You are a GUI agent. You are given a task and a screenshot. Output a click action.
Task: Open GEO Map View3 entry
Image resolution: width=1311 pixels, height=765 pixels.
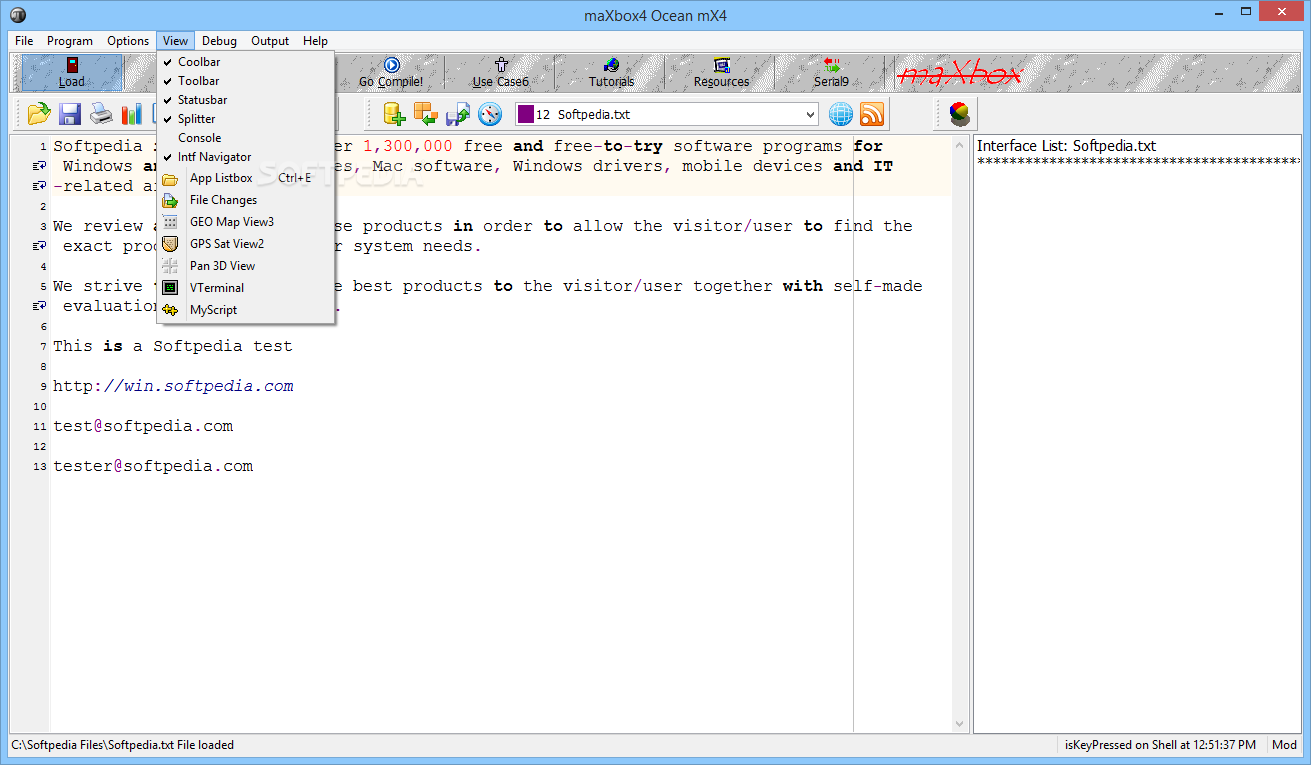click(246, 222)
